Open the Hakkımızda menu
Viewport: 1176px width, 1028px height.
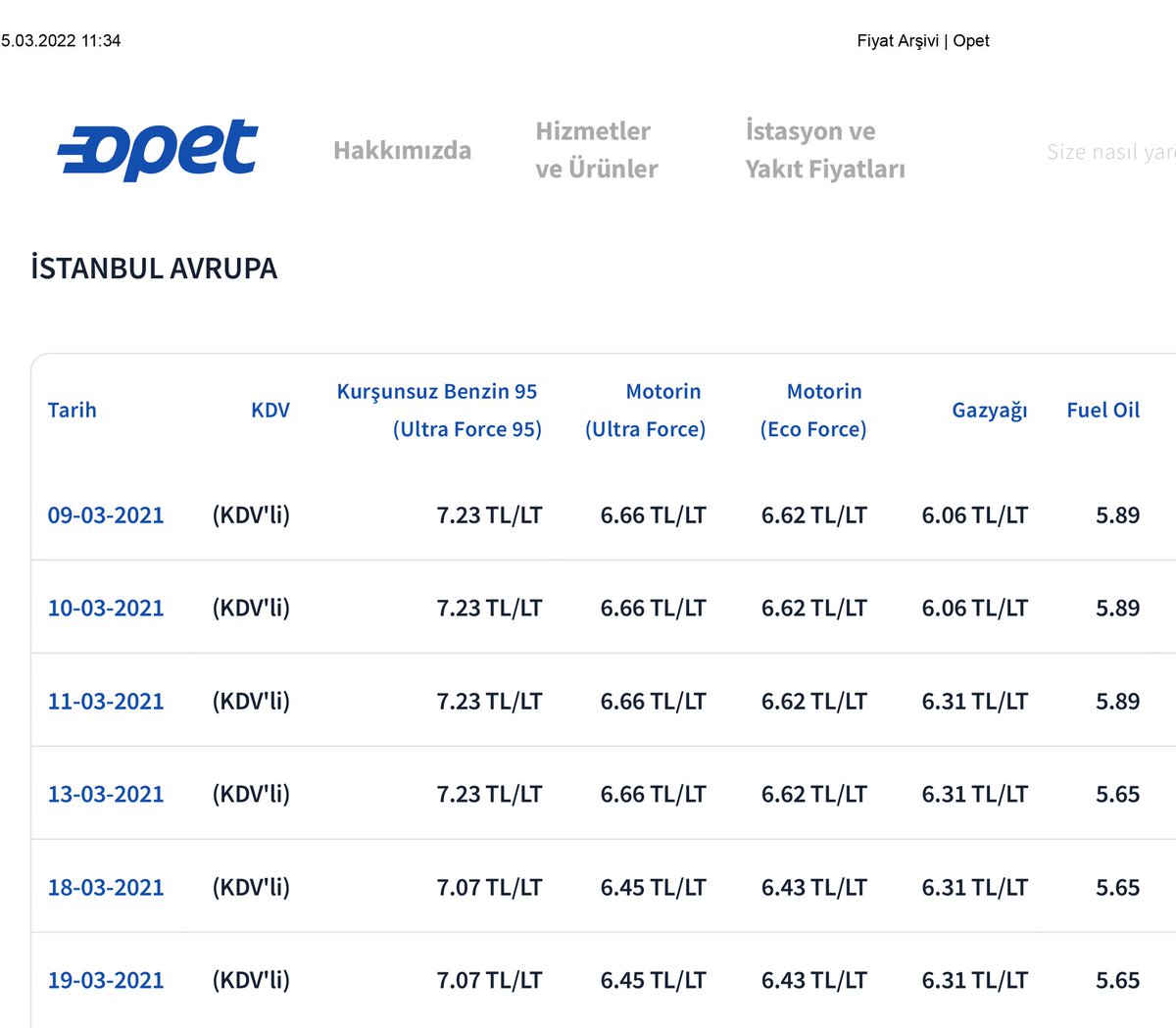tap(402, 151)
